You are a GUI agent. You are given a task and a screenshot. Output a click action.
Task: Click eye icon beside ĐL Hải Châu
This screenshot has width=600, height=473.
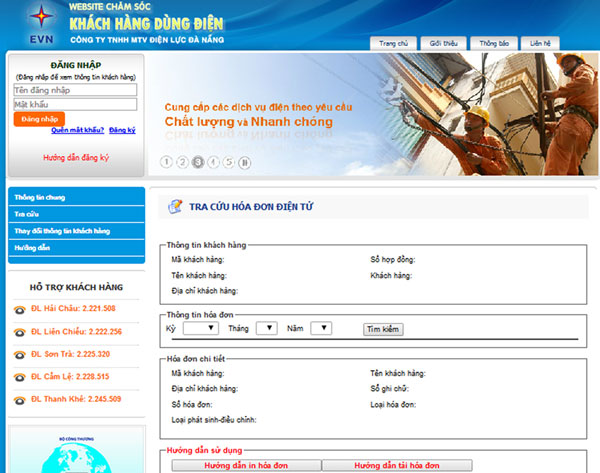(x=20, y=310)
